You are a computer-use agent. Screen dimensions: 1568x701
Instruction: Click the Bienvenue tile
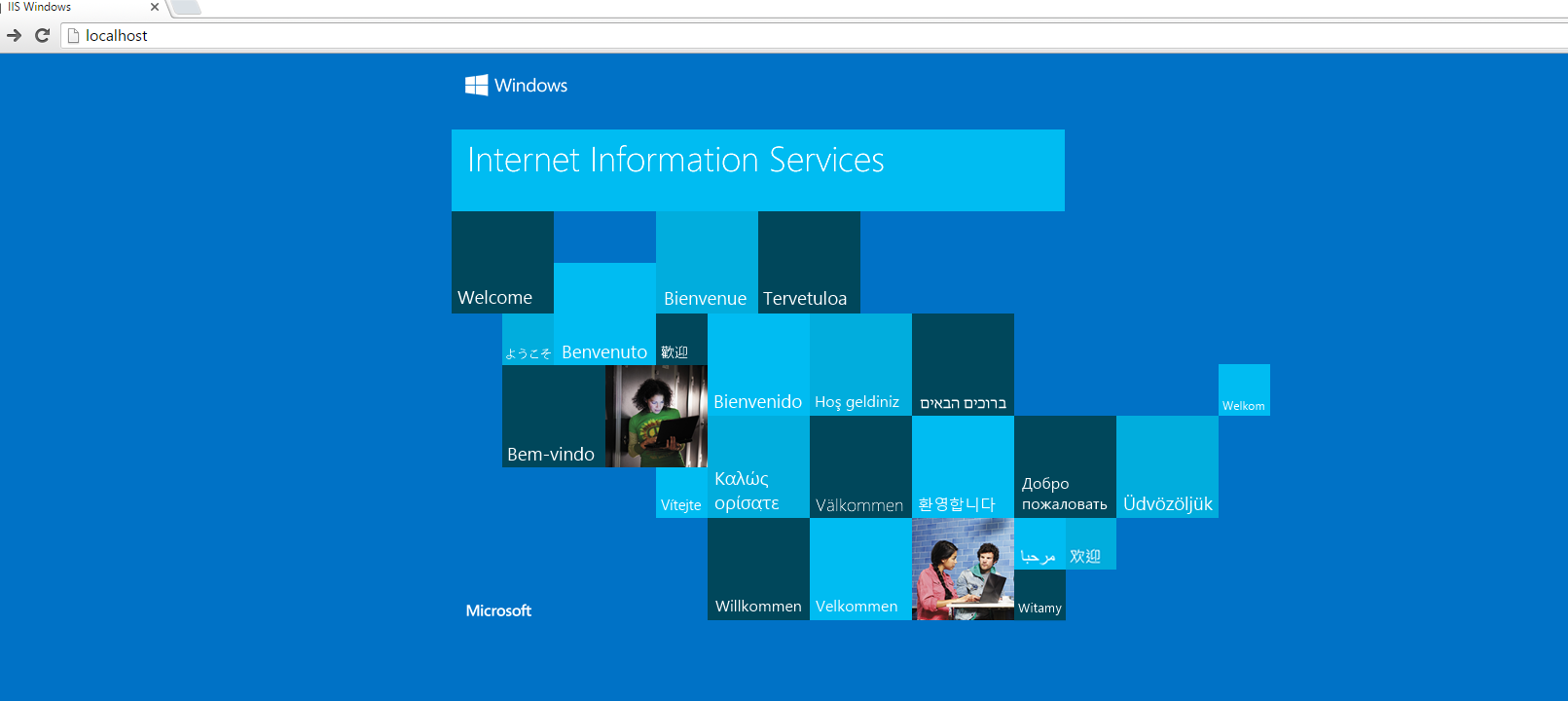coord(707,262)
